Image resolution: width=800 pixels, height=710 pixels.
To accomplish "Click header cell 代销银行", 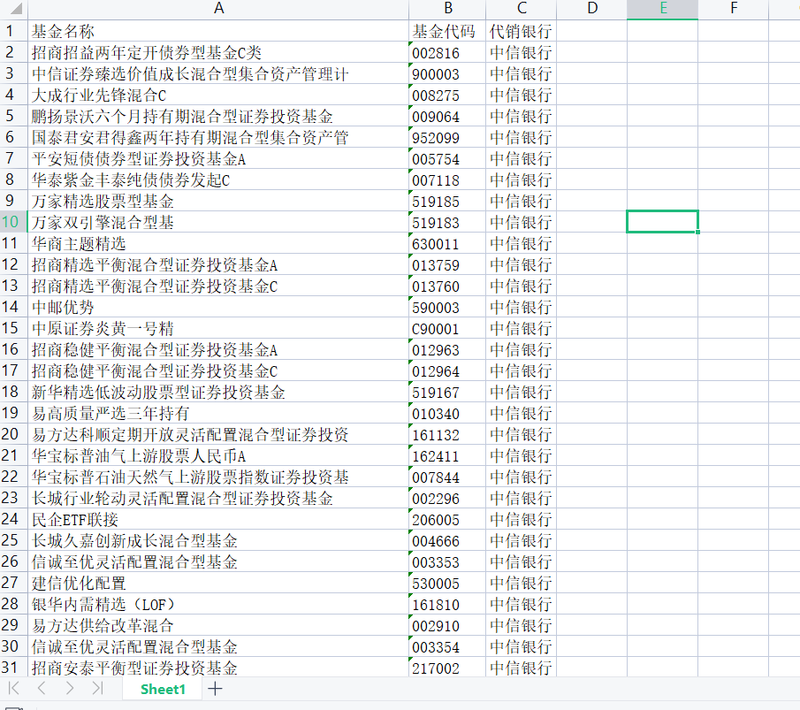I will point(521,31).
